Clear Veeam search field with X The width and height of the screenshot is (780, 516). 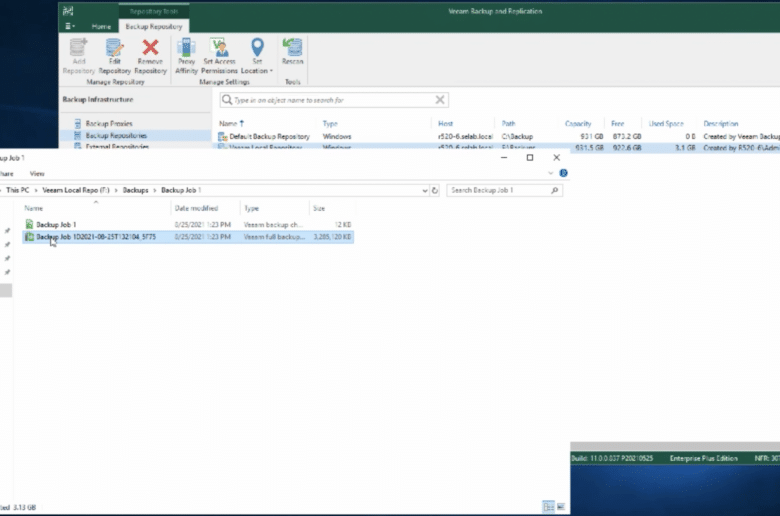point(440,100)
